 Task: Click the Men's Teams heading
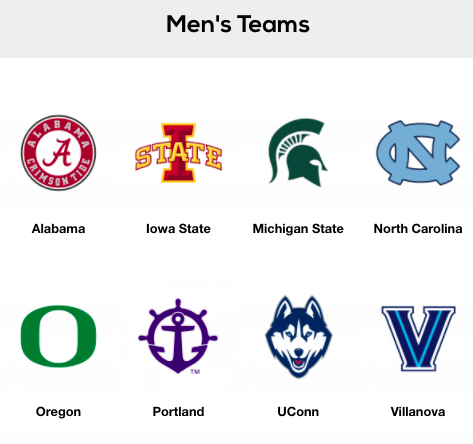pyautogui.click(x=238, y=24)
